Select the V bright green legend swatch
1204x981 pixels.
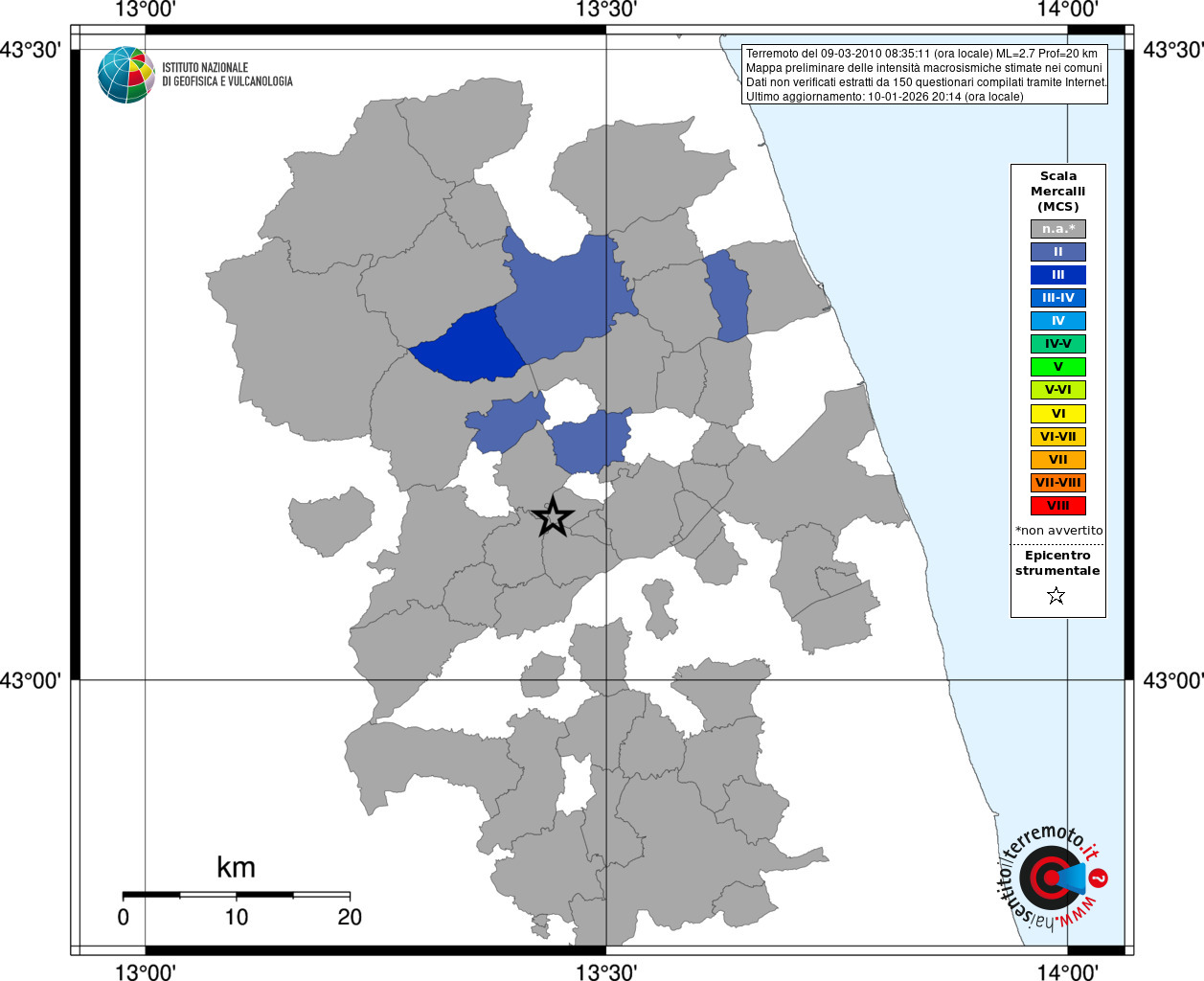[x=1058, y=367]
